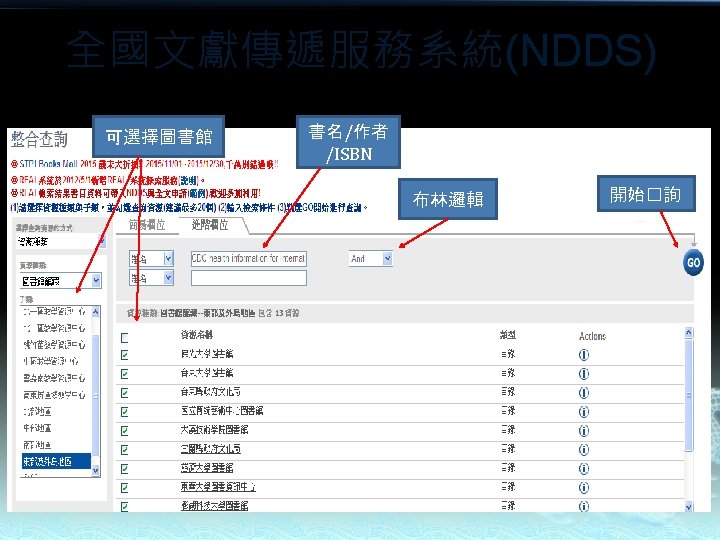Open info icon for 大漢技術學院圖書館 row
Viewport: 720px width, 540px height.
pos(583,431)
